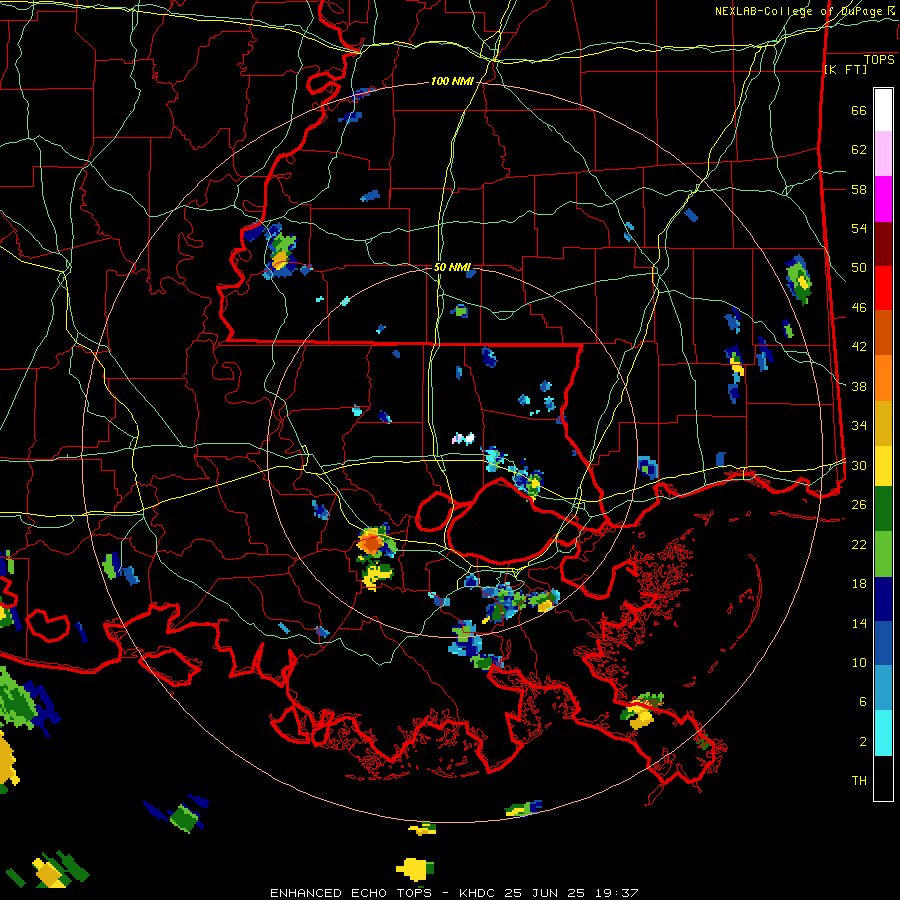The image size is (900, 900).
Task: Pick the bright red legend swatch
Action: 883,288
